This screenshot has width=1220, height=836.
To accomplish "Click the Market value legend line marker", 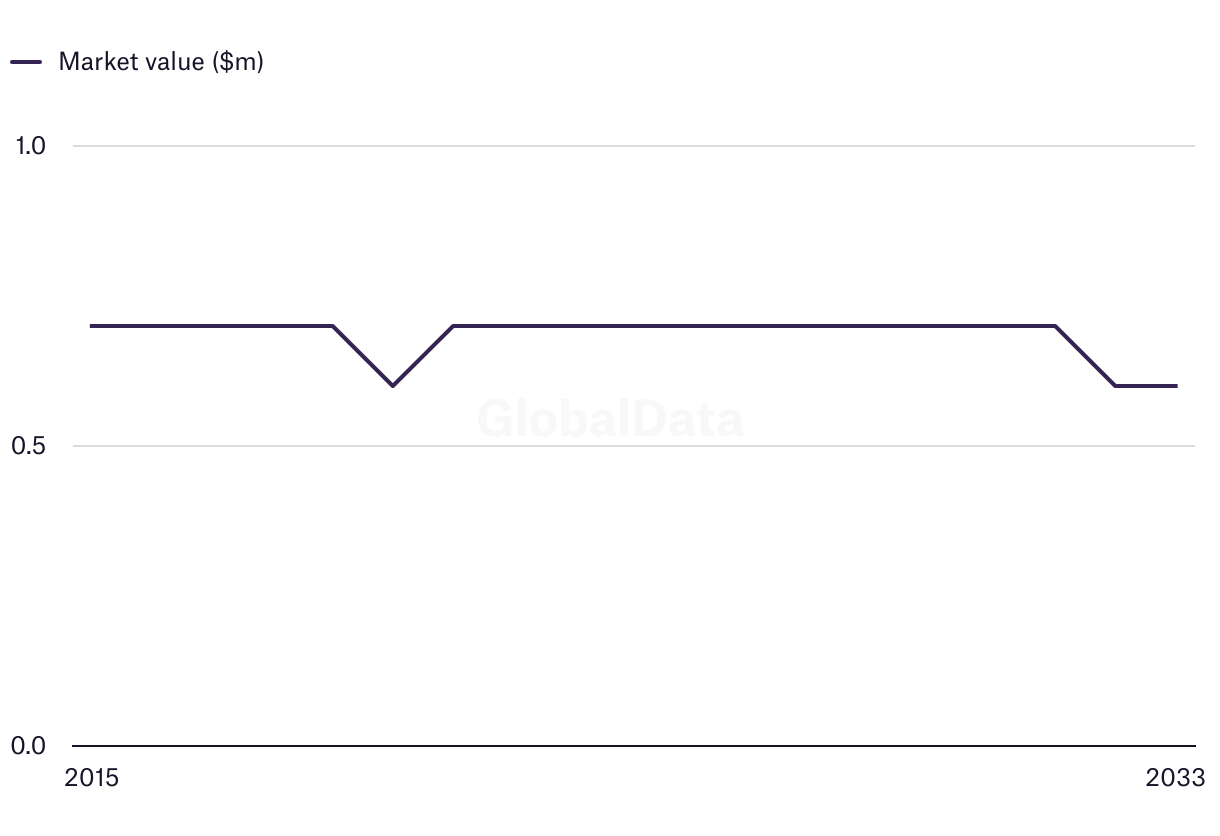I will [26, 62].
